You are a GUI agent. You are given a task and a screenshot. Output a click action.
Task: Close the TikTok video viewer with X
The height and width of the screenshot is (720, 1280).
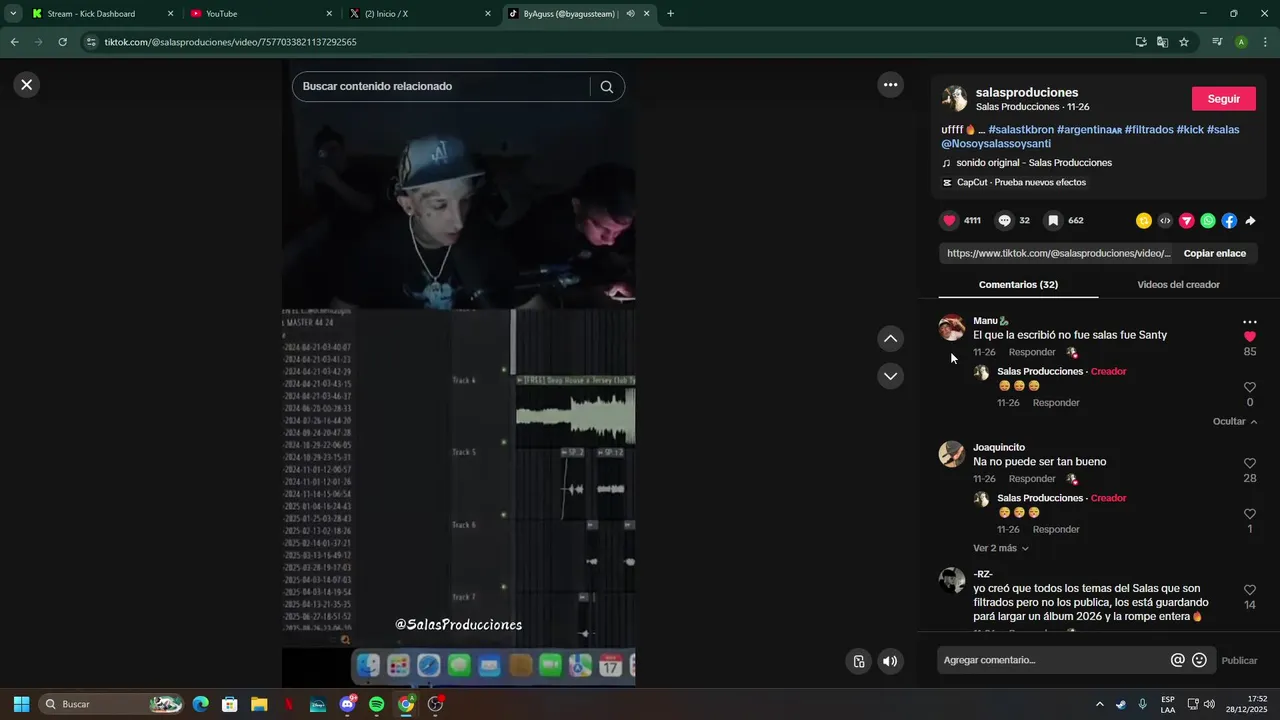tap(27, 85)
